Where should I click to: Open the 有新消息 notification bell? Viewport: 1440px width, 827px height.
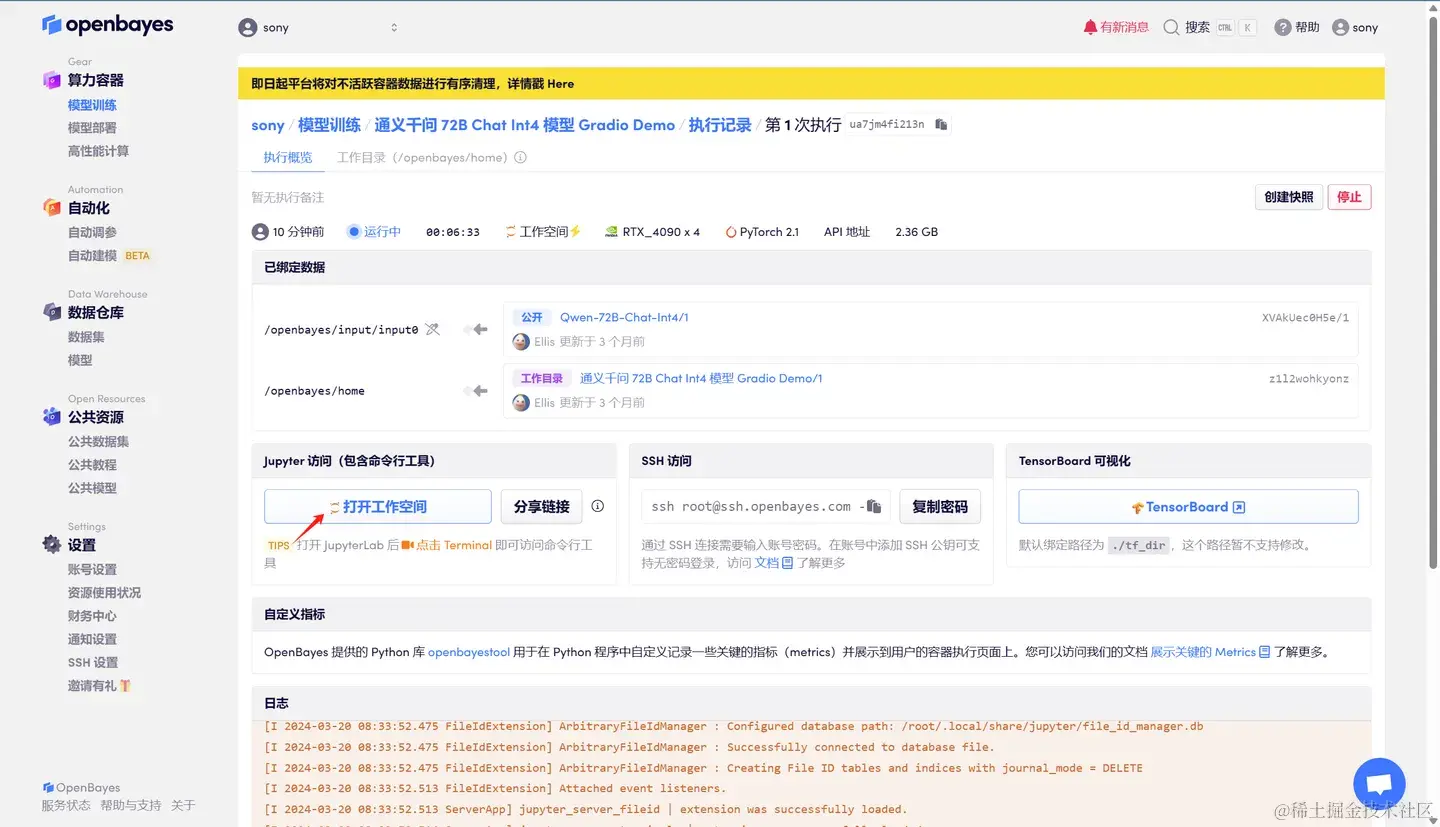pos(1116,28)
